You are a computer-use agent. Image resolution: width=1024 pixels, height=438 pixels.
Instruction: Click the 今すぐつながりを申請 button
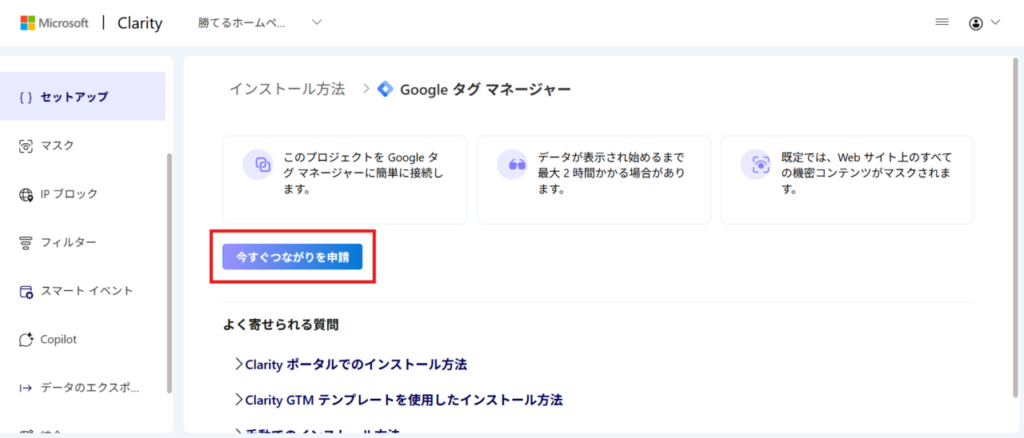click(292, 257)
